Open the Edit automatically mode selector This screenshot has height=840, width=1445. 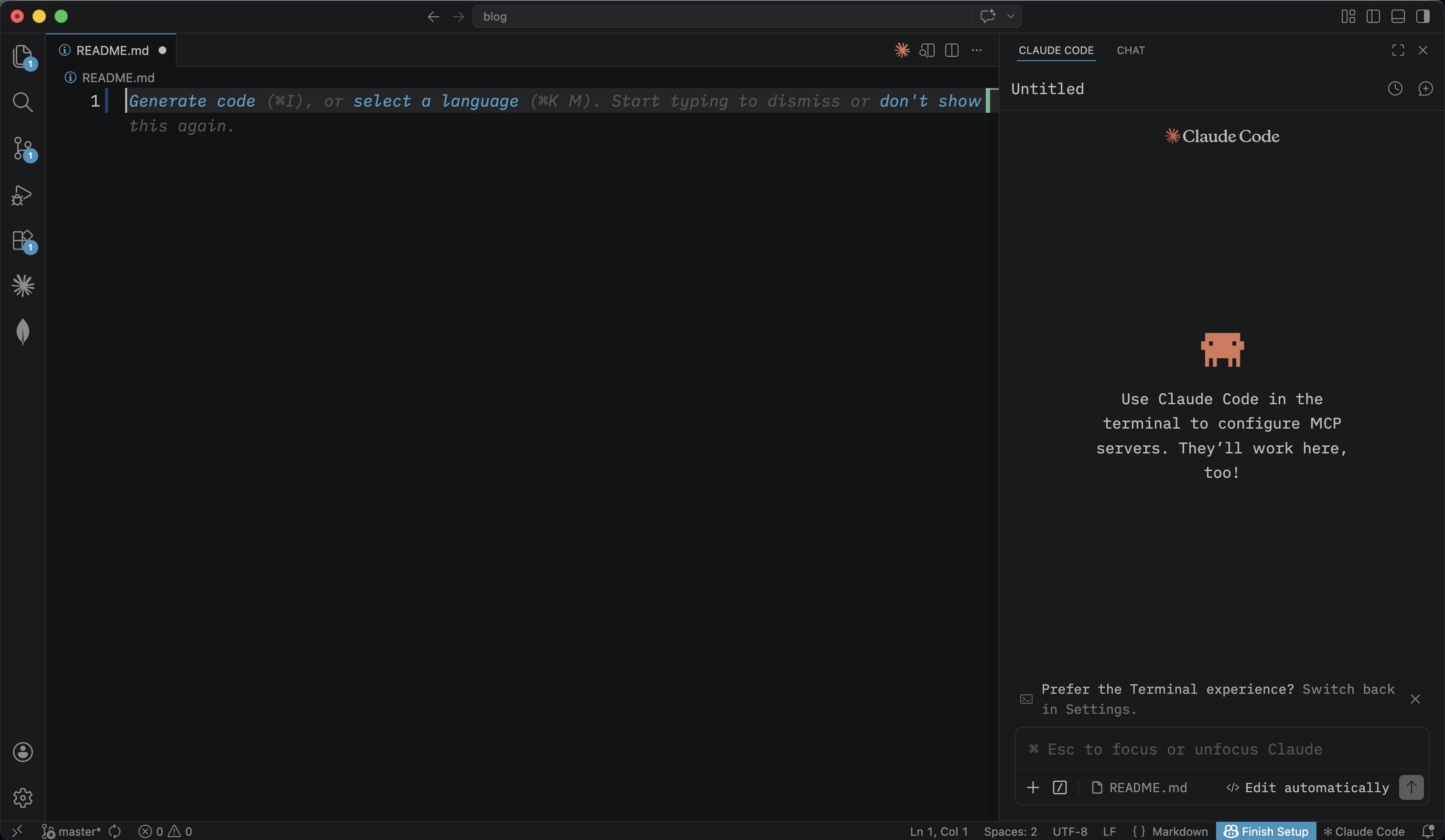click(1307, 787)
